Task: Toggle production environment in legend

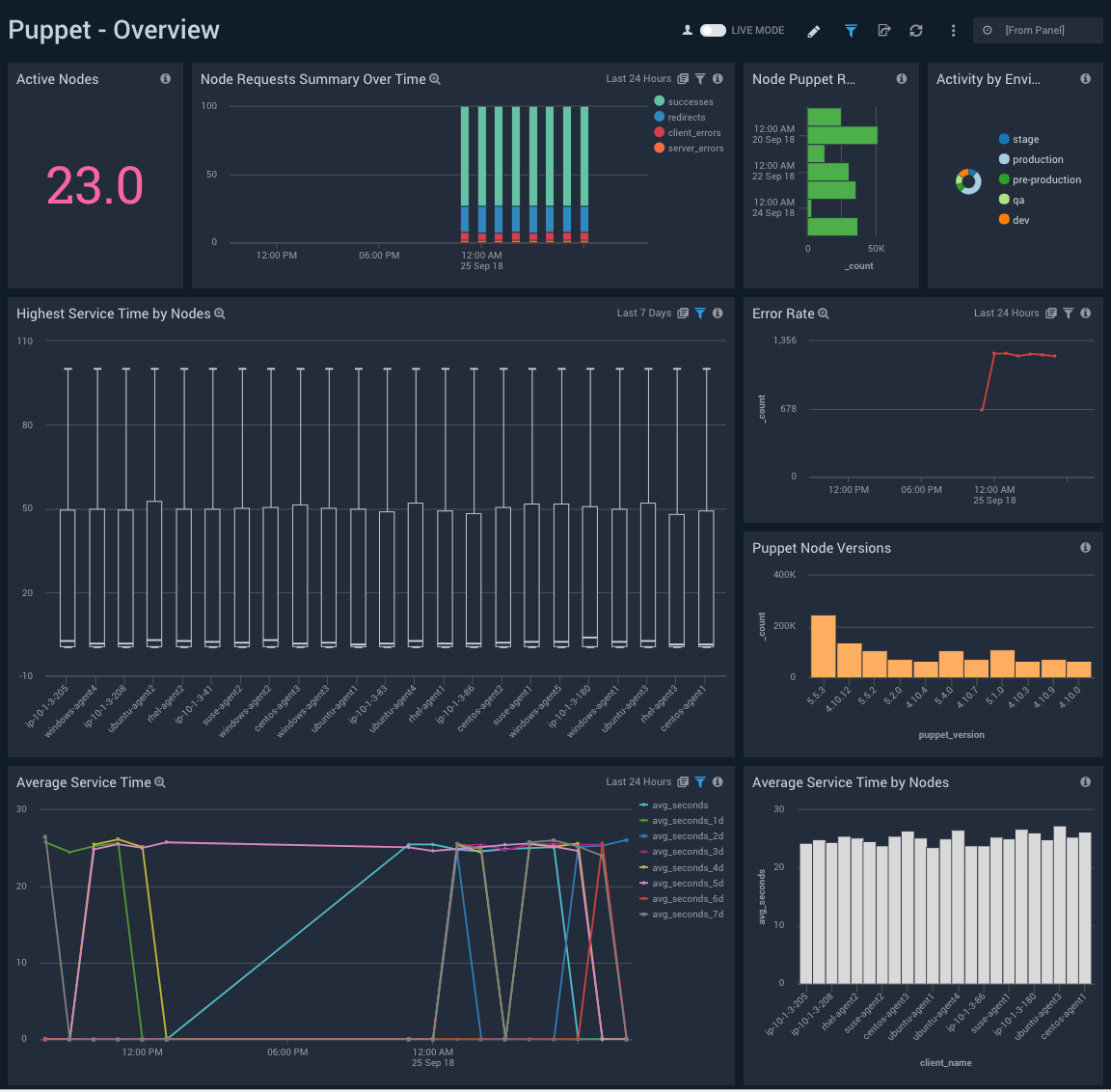Action: [1037, 159]
